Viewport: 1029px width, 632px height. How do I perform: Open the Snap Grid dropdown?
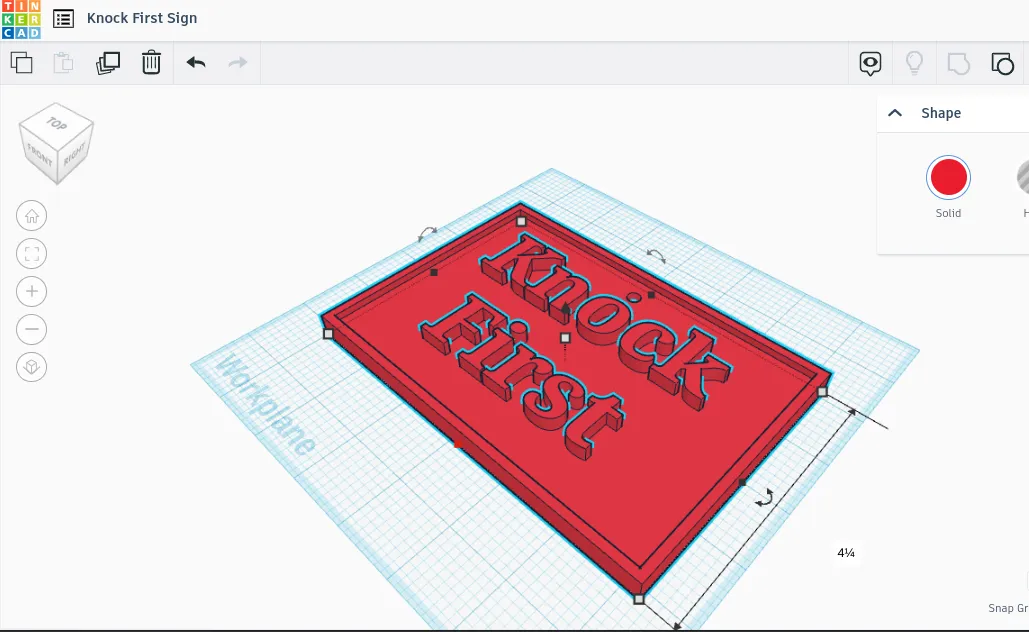tap(1005, 607)
